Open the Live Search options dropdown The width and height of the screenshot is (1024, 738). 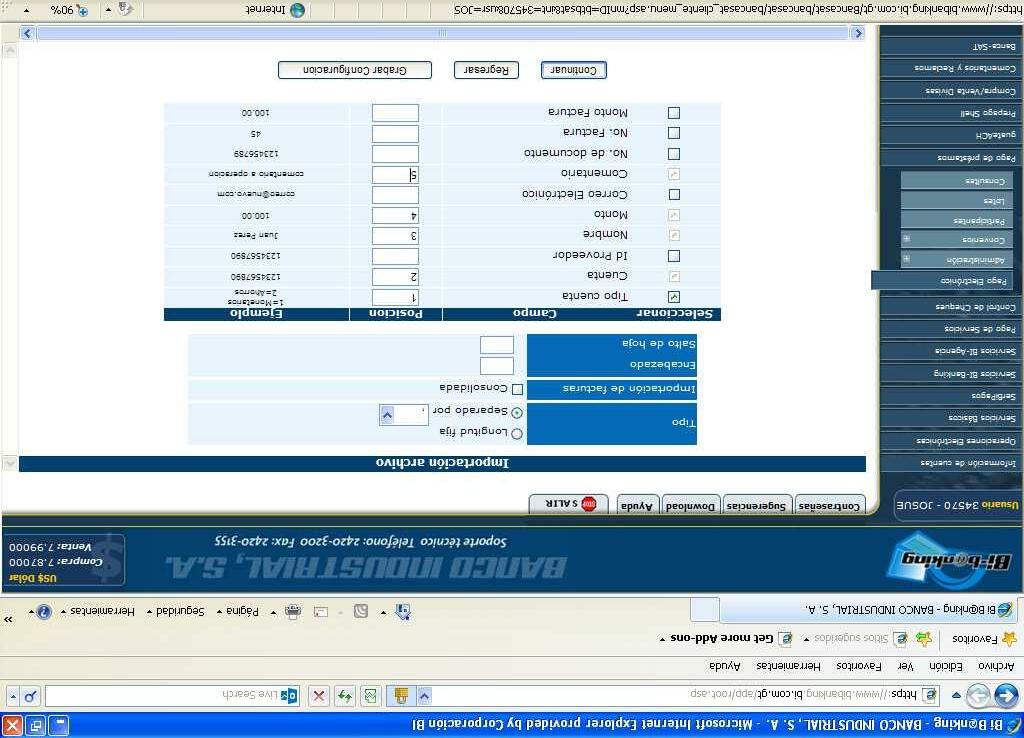13,697
